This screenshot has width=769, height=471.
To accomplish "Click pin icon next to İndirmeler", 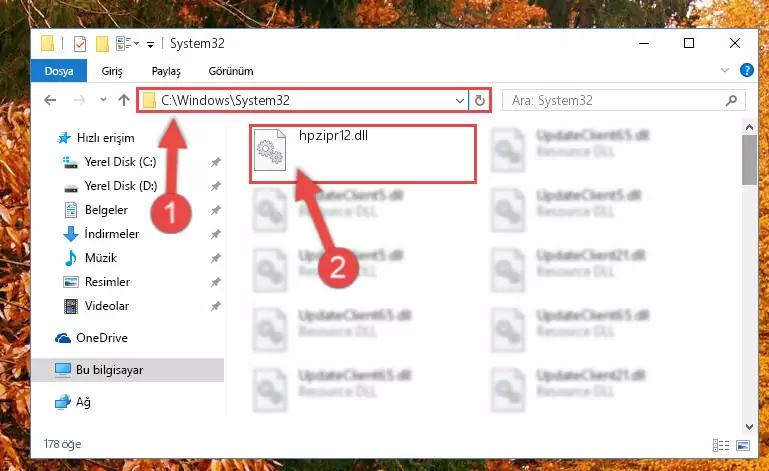I will (x=215, y=234).
